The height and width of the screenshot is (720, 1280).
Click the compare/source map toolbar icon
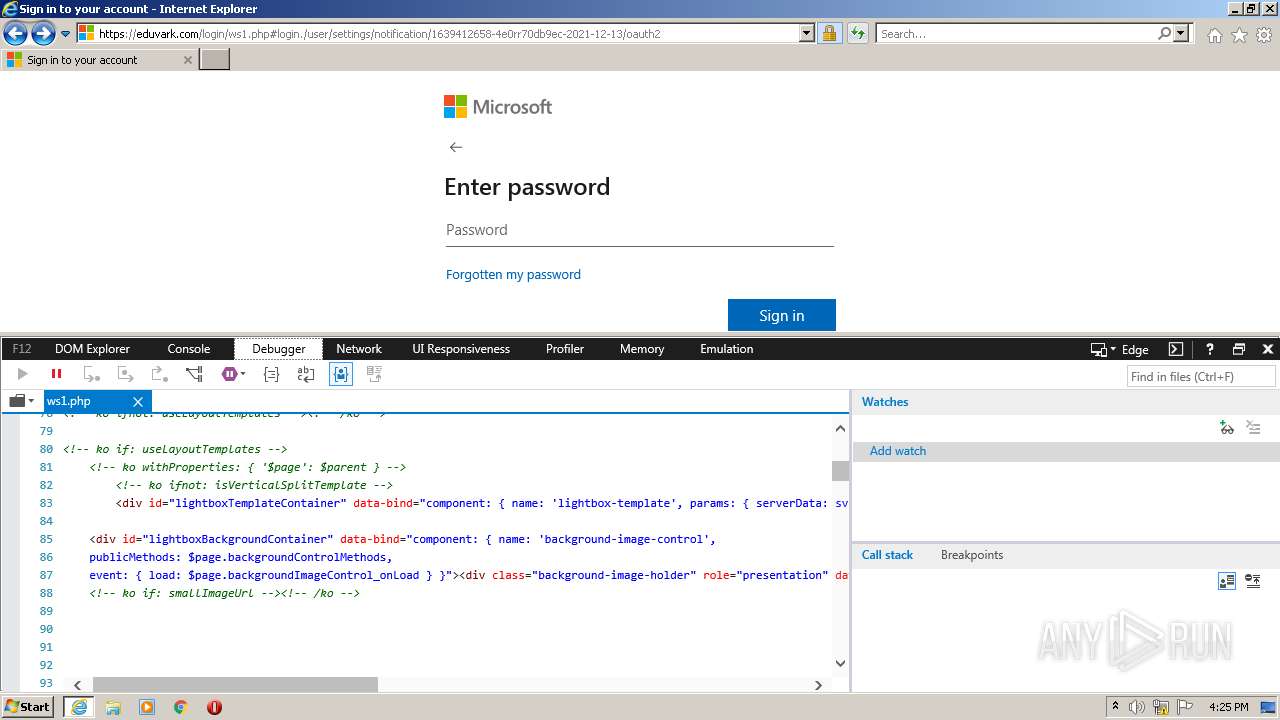(375, 374)
